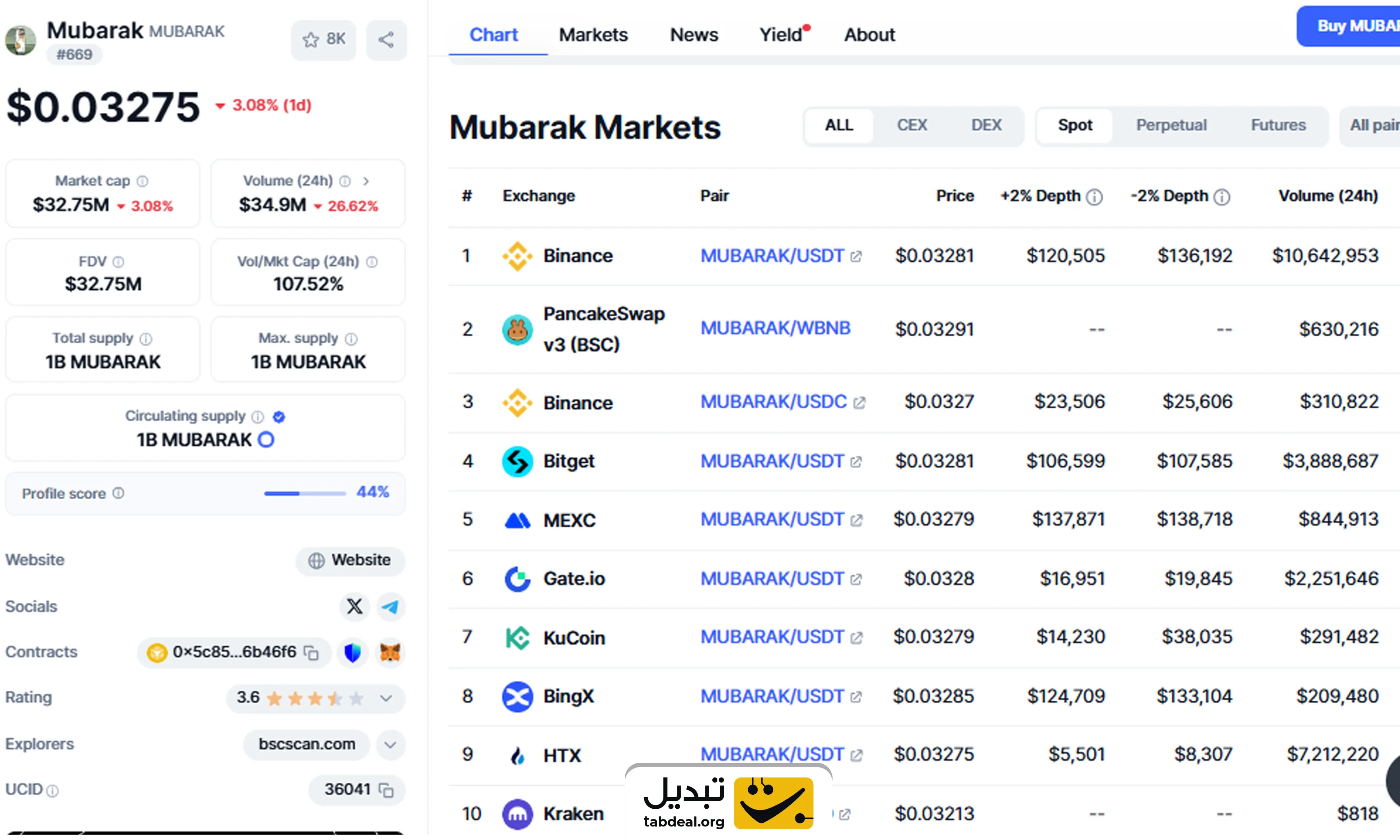Click the Profile score 44% progress bar
This screenshot has width=1400, height=840.
(305, 493)
